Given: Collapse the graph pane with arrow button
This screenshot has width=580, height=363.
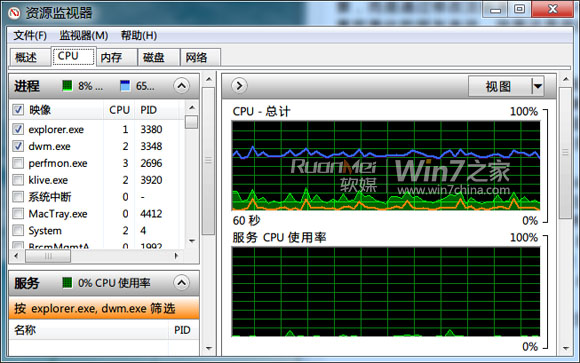Looking at the screenshot, I should [239, 86].
